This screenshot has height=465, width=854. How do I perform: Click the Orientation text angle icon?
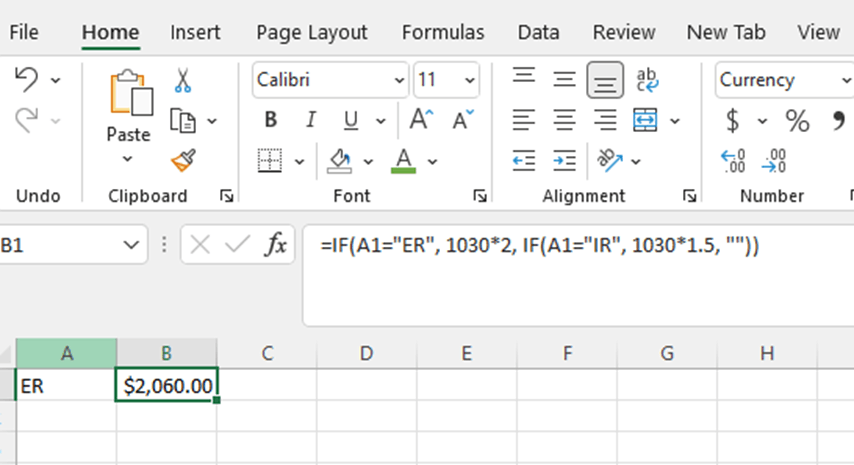pos(609,160)
